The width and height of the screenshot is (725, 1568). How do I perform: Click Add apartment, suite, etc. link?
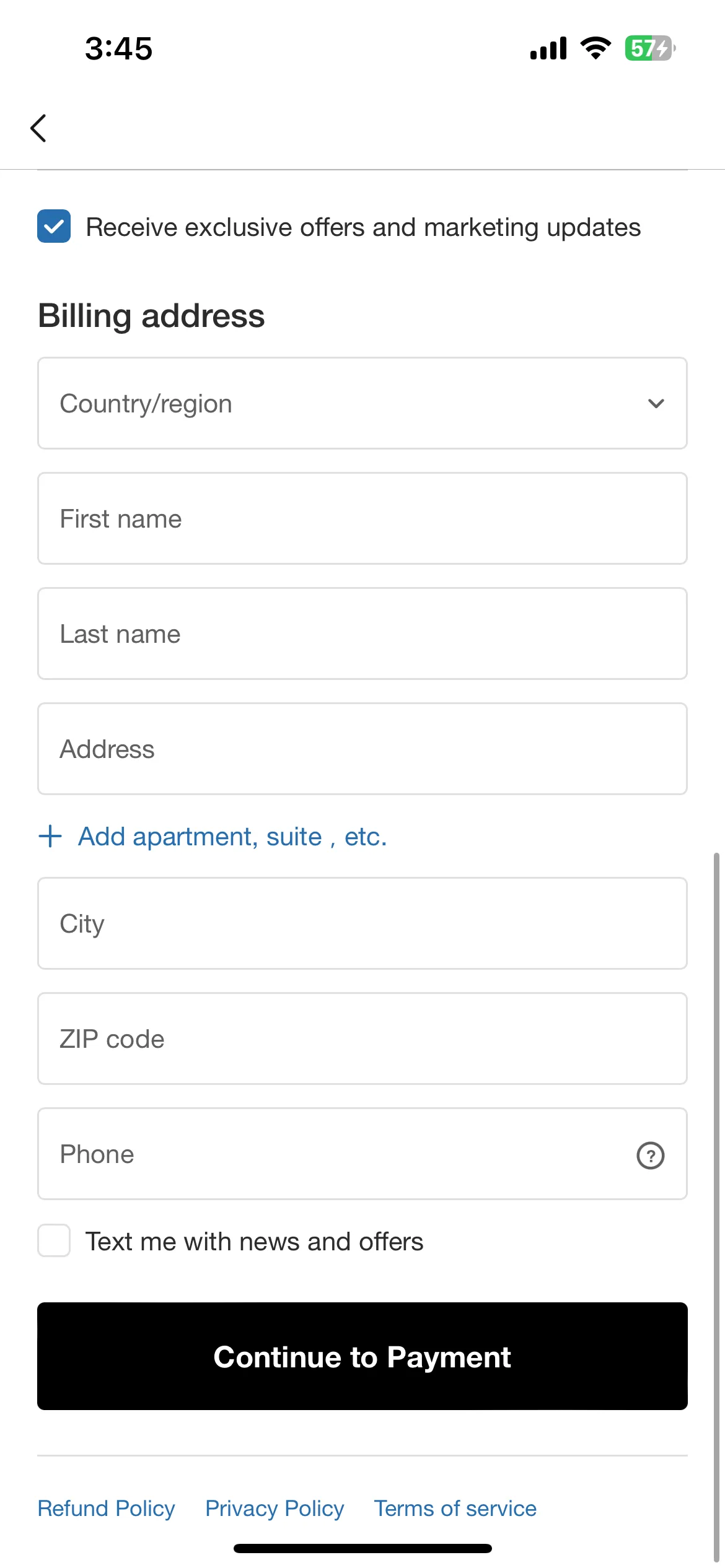(x=232, y=836)
